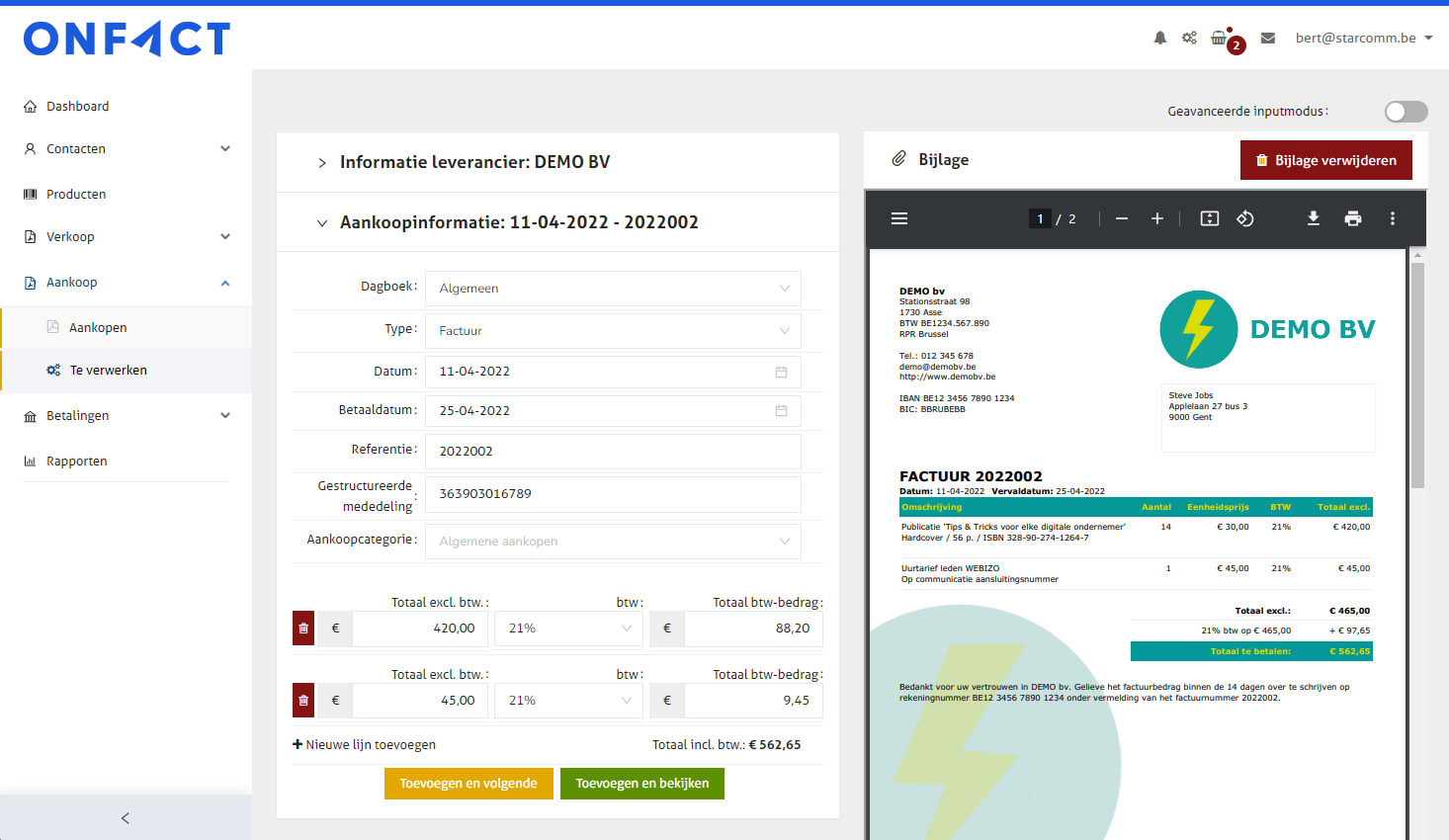The height and width of the screenshot is (840, 1449).
Task: Click the PDF viewer vertical scrollbar
Action: 1417,376
